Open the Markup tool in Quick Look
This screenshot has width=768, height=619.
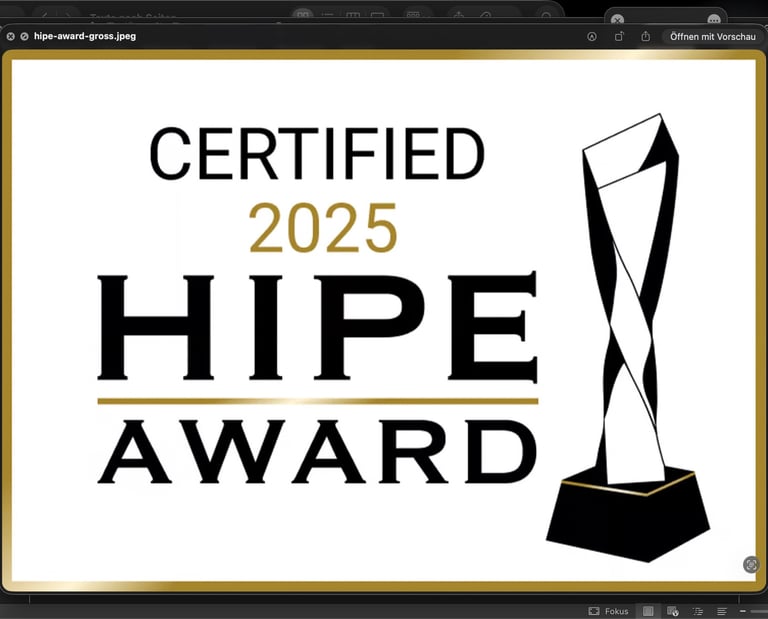592,36
